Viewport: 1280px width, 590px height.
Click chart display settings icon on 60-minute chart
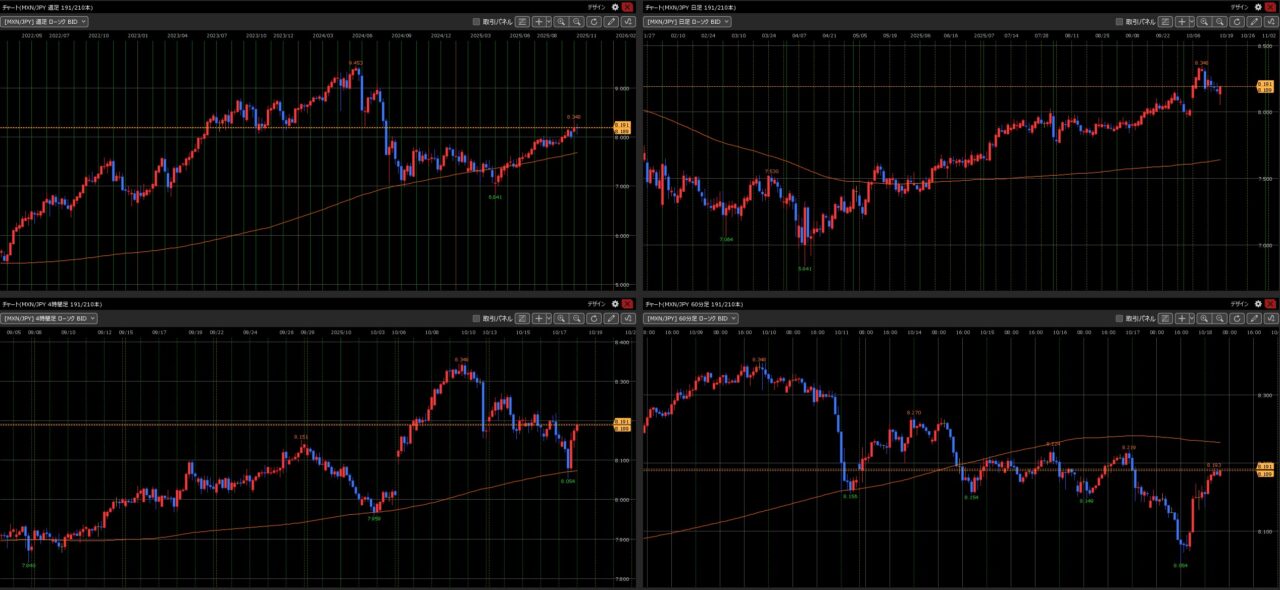click(1167, 318)
